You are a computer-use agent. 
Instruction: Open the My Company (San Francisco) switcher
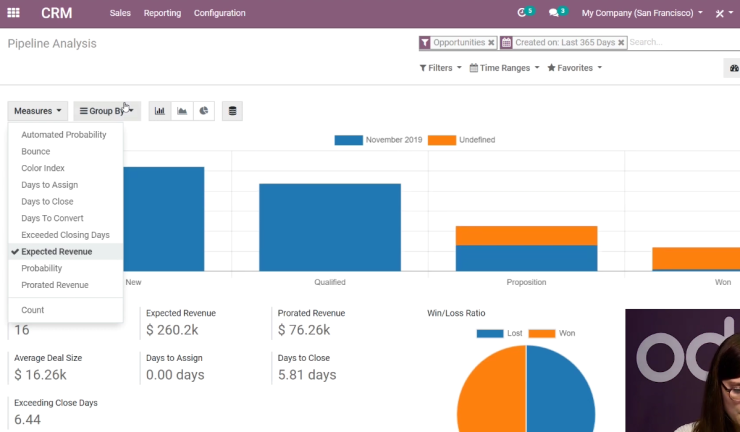click(642, 13)
